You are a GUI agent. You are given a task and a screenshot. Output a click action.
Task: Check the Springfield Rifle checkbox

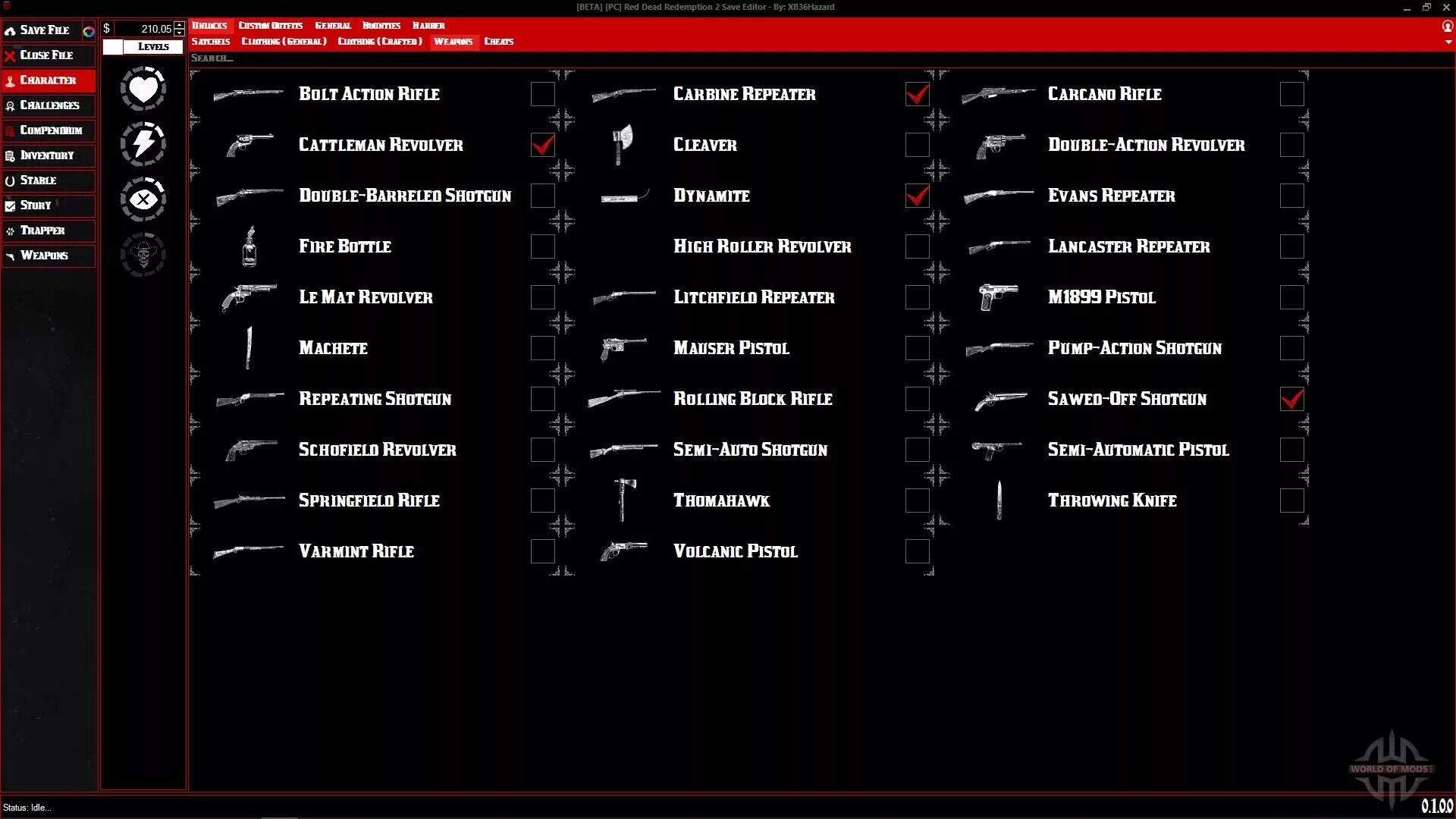point(543,500)
